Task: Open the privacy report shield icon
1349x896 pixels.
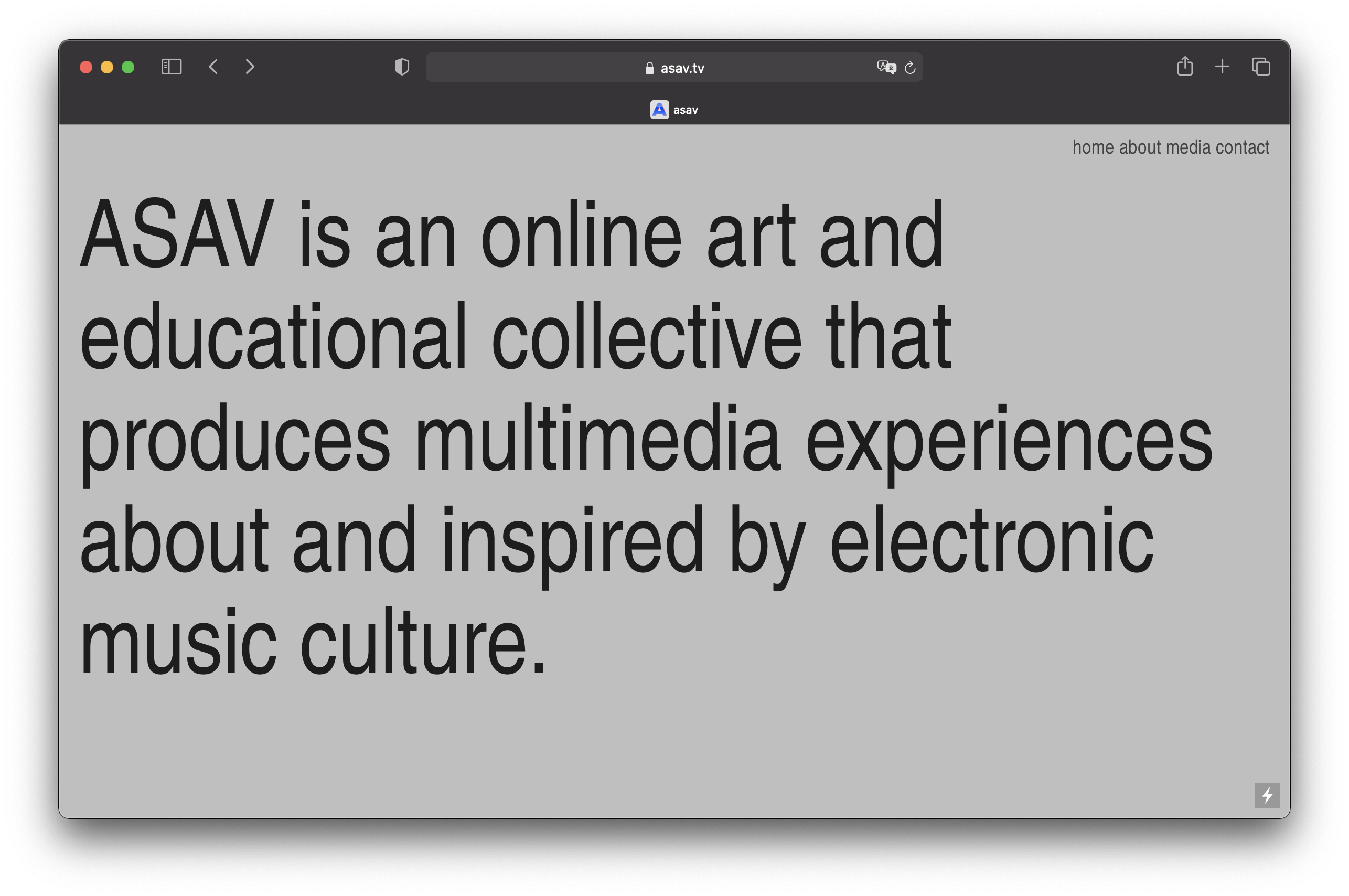Action: [402, 67]
